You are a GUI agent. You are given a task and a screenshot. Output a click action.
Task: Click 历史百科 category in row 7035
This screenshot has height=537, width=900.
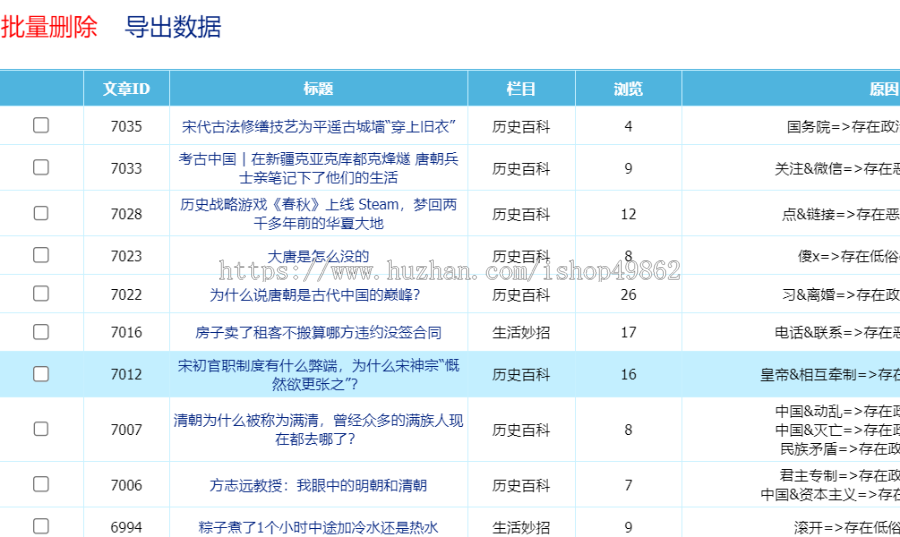[521, 126]
